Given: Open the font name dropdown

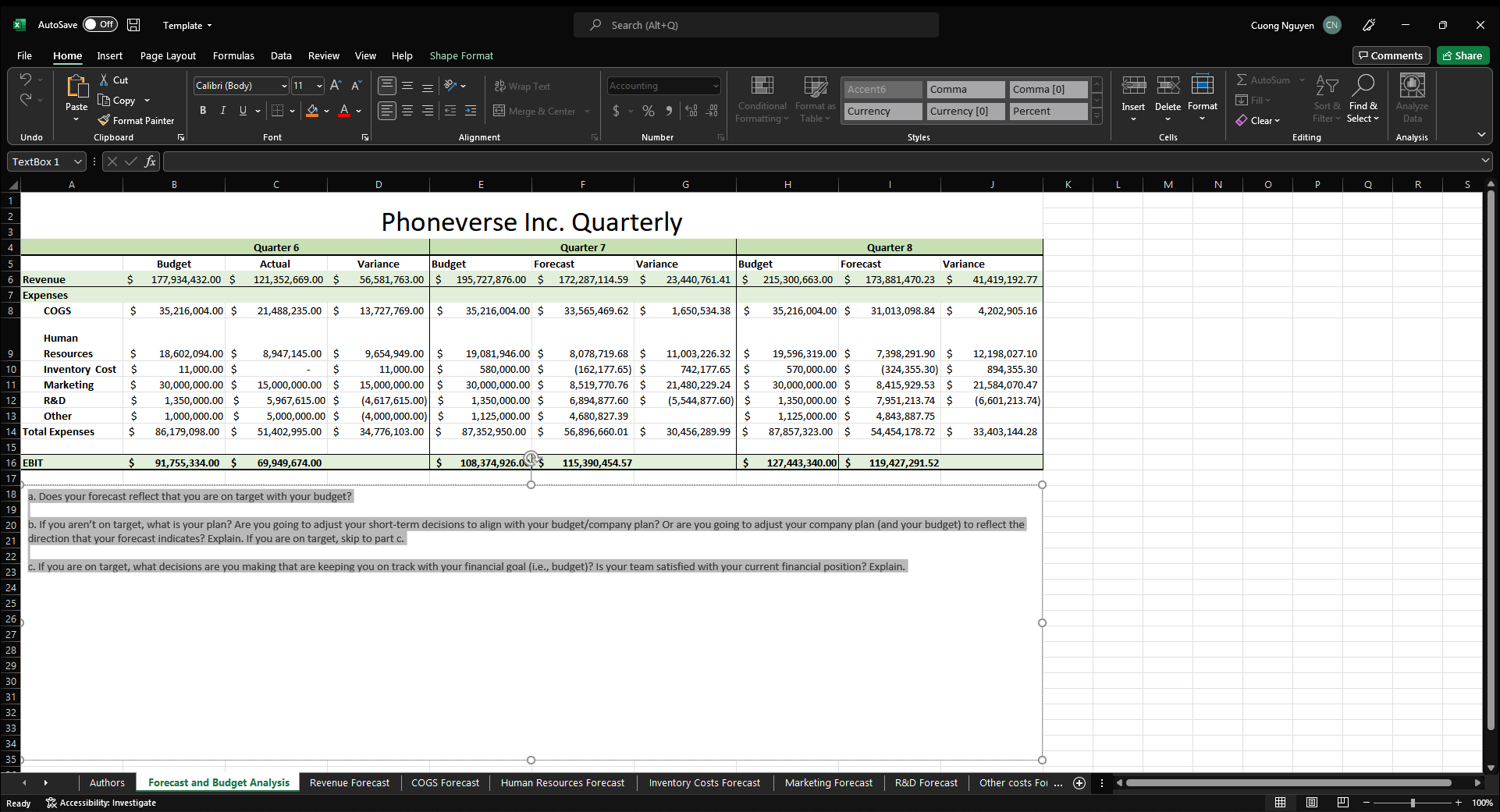Looking at the screenshot, I should (284, 86).
